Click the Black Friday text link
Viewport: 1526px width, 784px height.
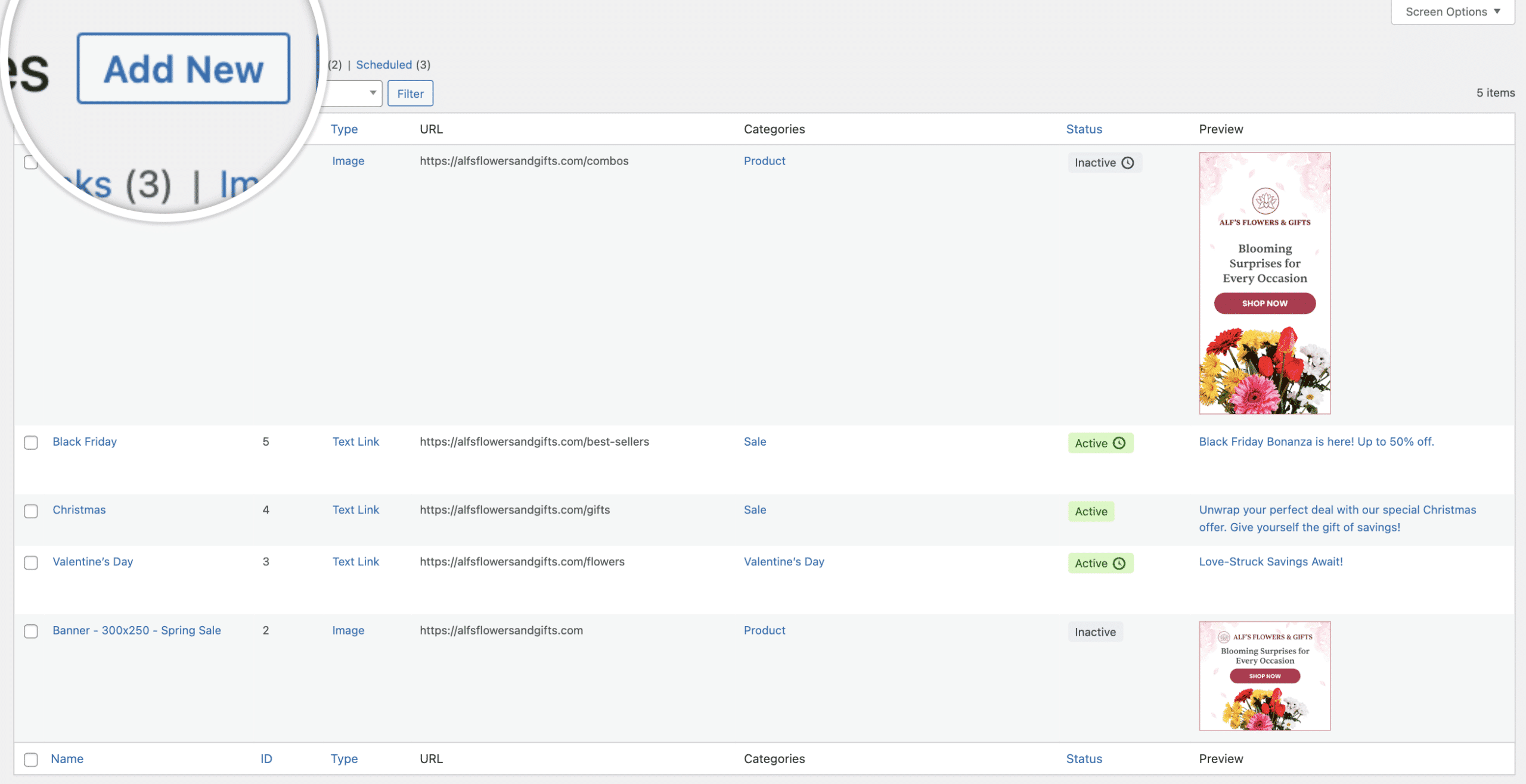84,440
